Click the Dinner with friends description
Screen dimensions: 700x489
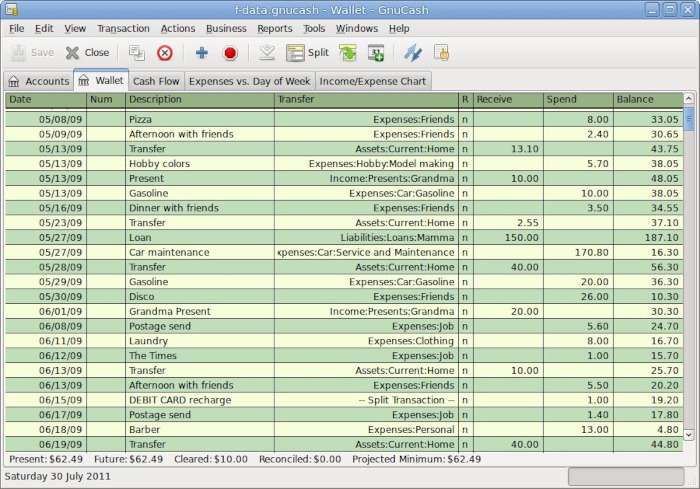(x=200, y=208)
